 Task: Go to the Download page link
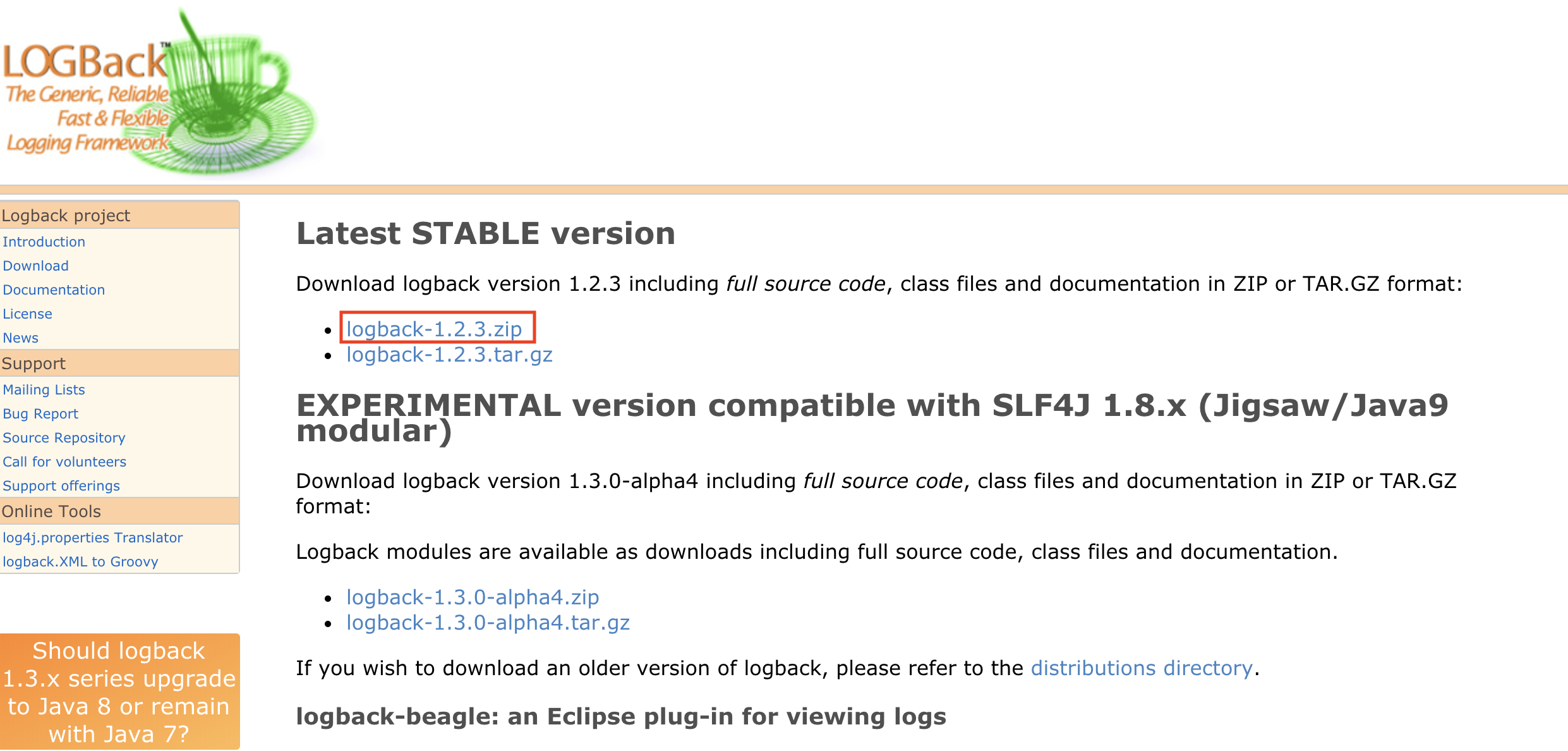click(x=35, y=266)
